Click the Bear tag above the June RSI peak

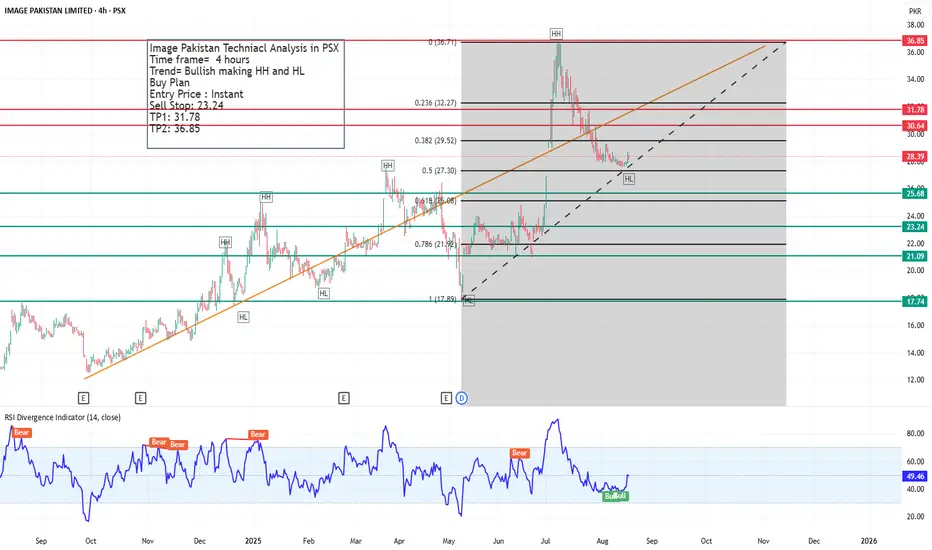tap(519, 453)
